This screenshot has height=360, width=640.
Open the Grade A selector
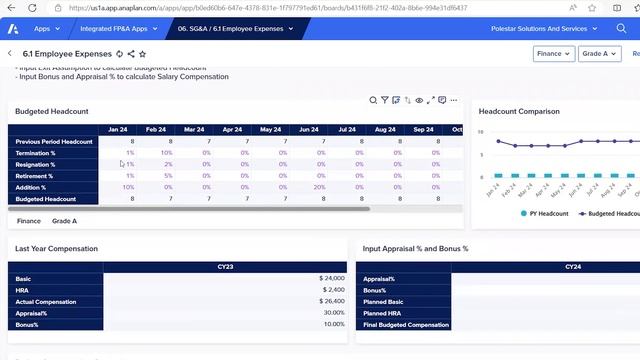(600, 53)
